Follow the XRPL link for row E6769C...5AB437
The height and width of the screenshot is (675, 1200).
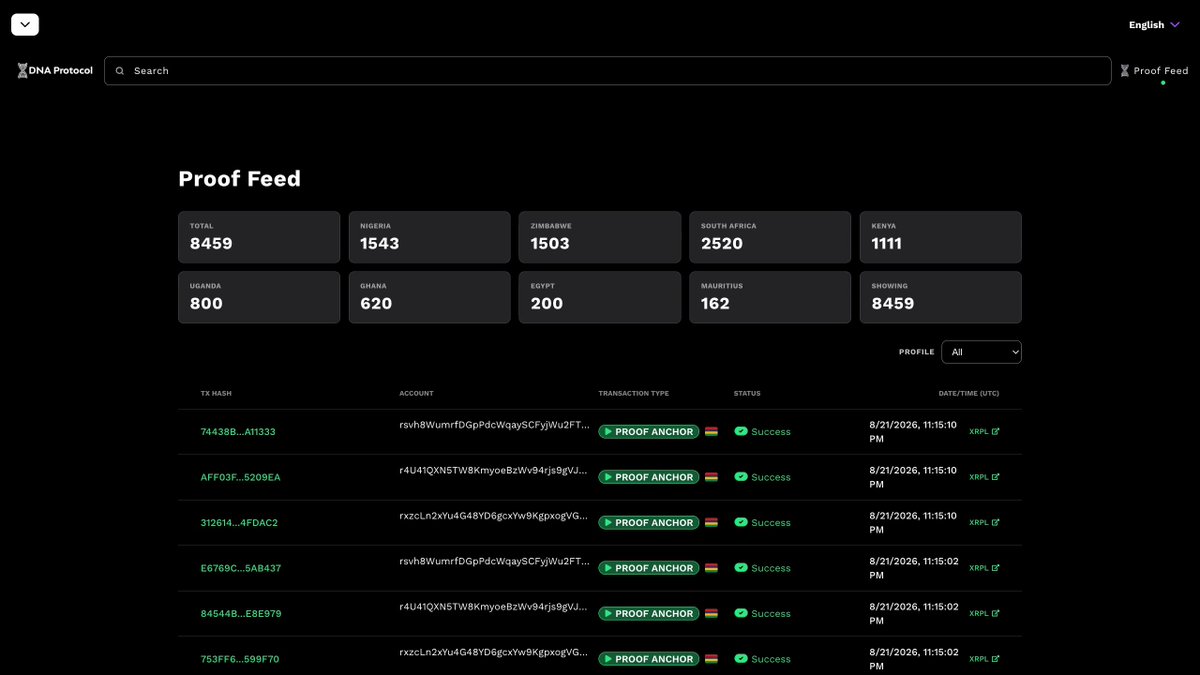click(984, 568)
